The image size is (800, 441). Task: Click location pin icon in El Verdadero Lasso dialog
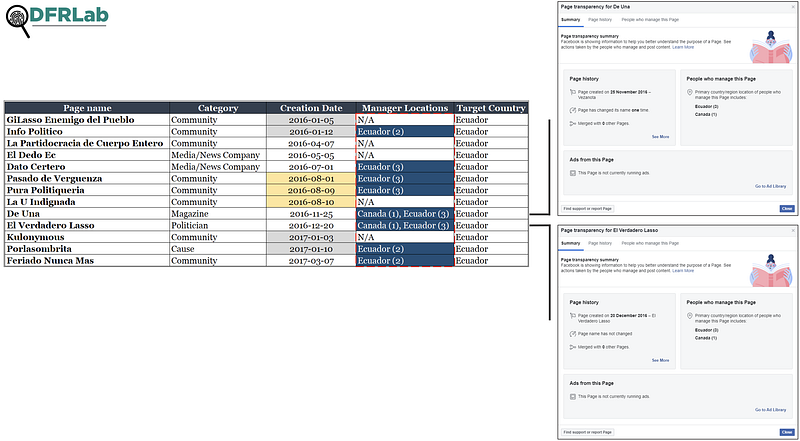[x=690, y=316]
